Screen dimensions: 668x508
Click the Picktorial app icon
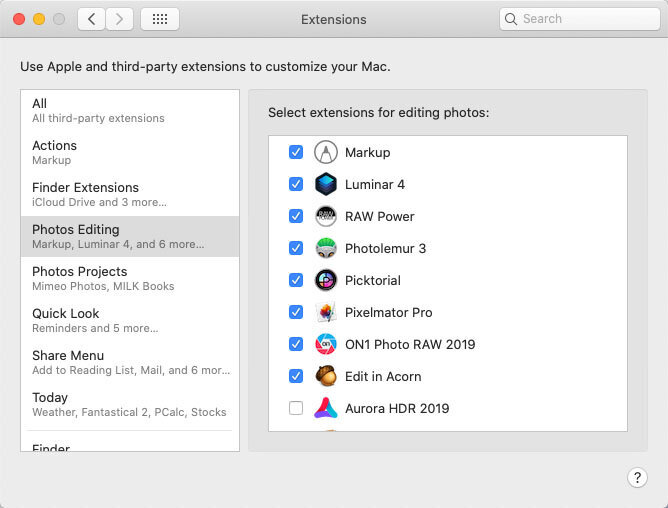point(326,280)
